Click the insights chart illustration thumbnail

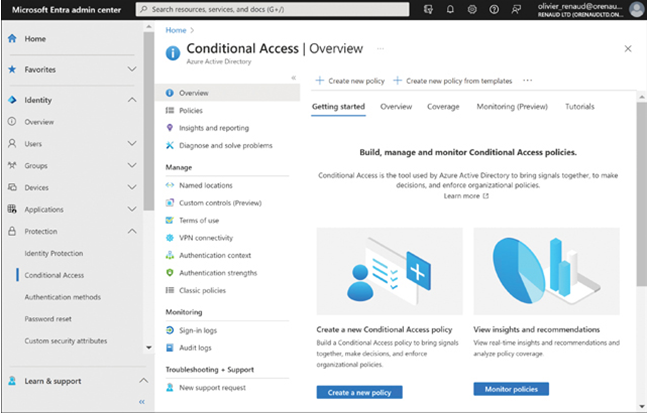pos(546,271)
